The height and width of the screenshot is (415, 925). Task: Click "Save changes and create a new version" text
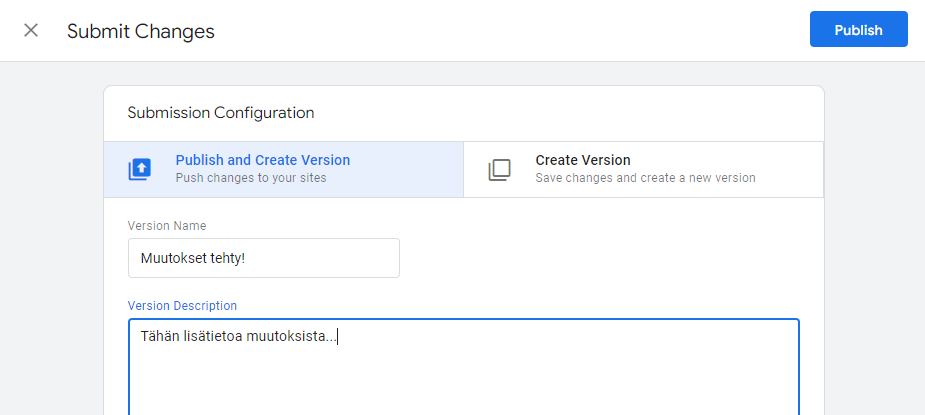point(645,178)
